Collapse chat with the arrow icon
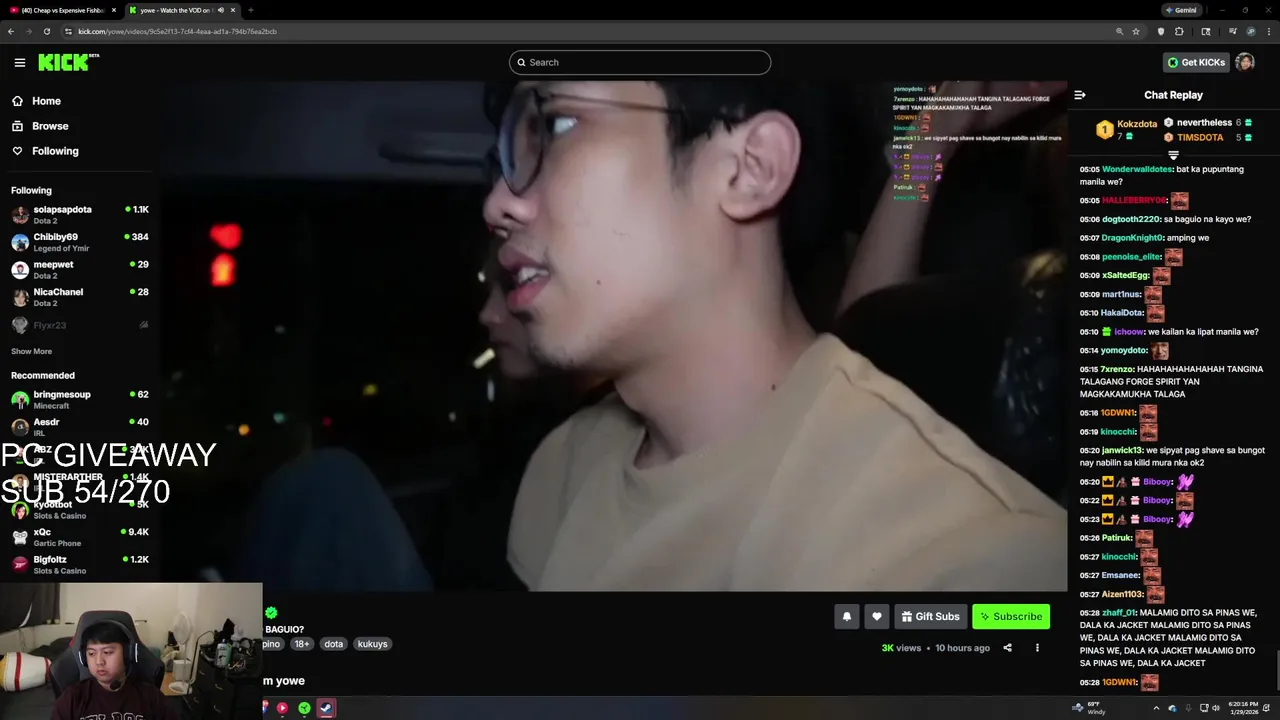The image size is (1280, 720). pyautogui.click(x=1080, y=95)
